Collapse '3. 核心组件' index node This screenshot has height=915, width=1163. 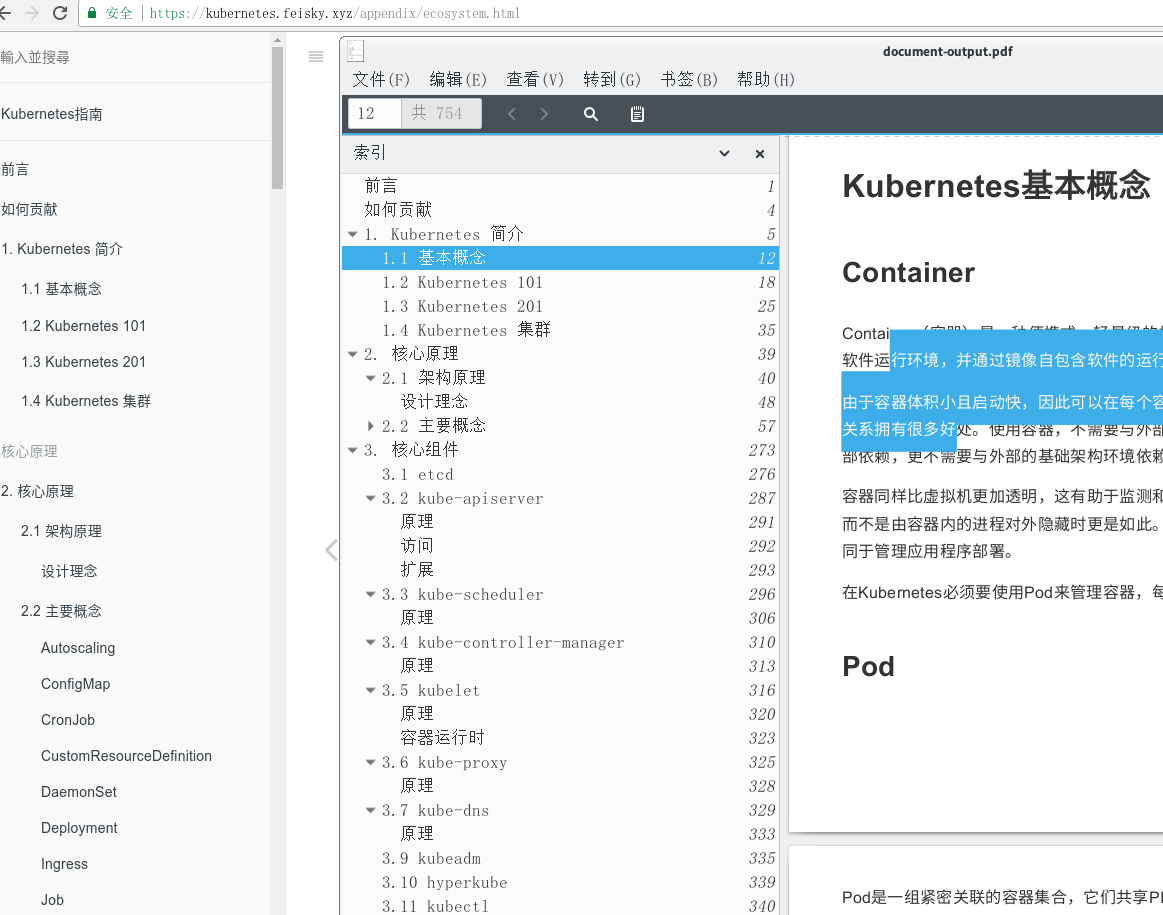tap(353, 450)
